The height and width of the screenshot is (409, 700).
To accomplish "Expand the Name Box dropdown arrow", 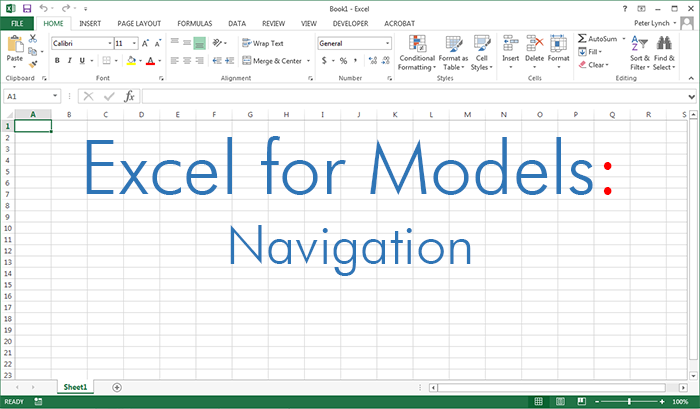I will pyautogui.click(x=55, y=96).
